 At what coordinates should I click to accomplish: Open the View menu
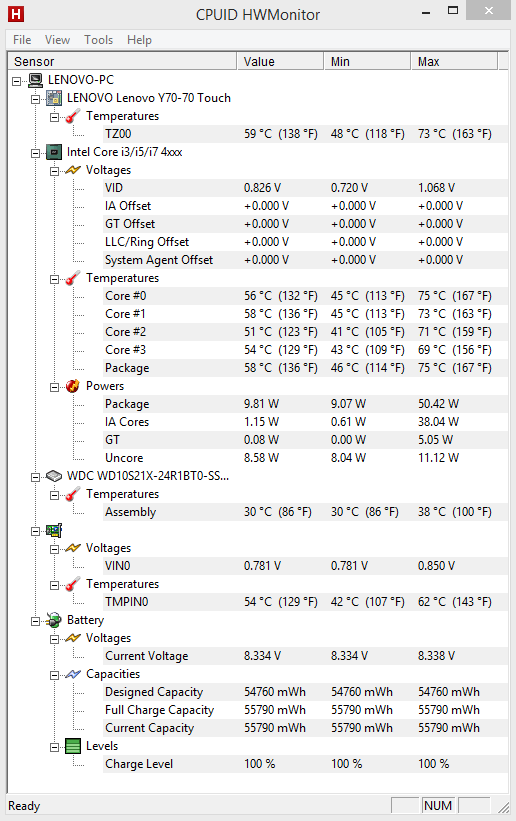(x=57, y=40)
